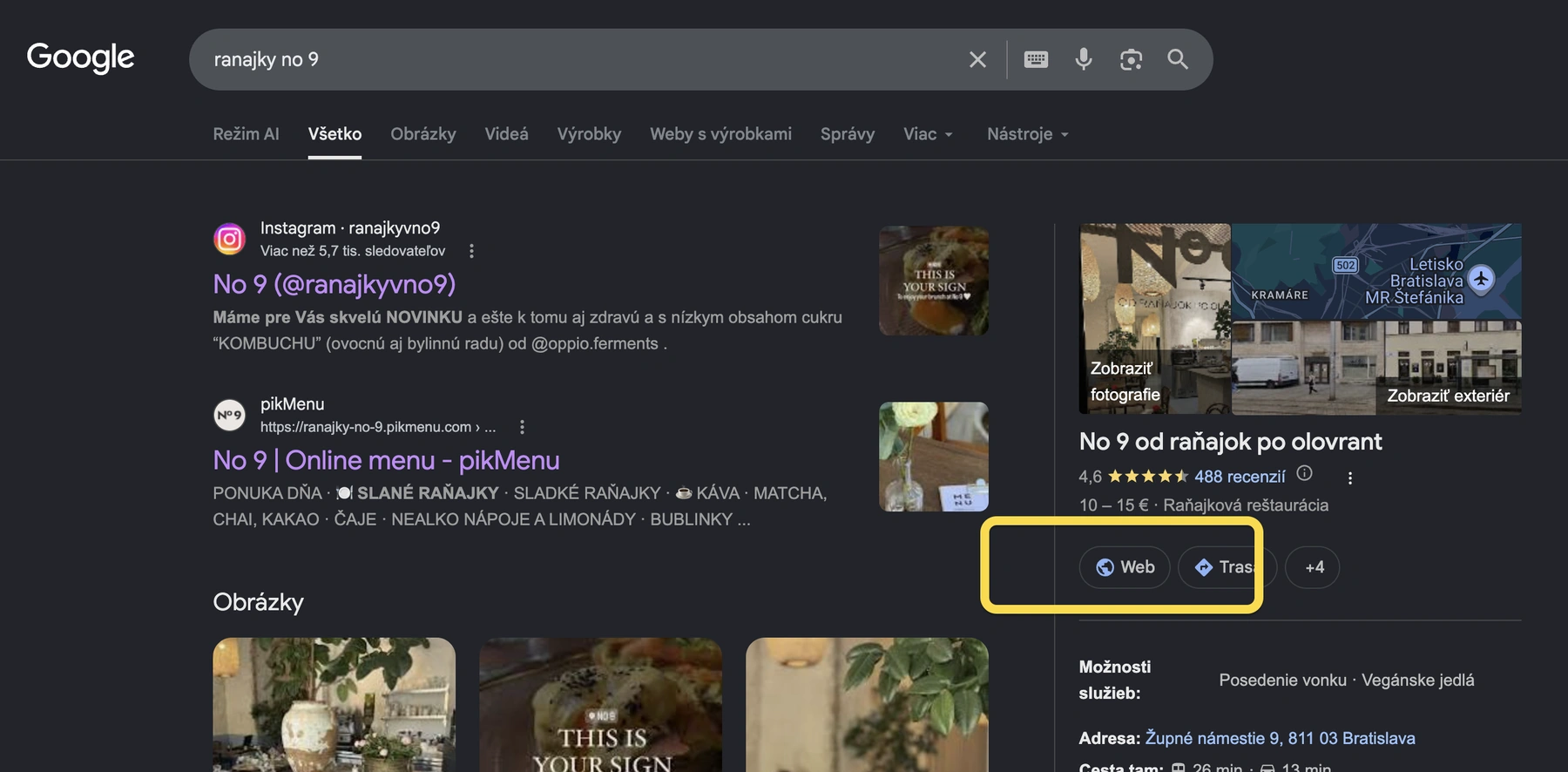
Task: Click 'Posedenie vonku · Vegánske jedlá' text
Action: click(1347, 681)
